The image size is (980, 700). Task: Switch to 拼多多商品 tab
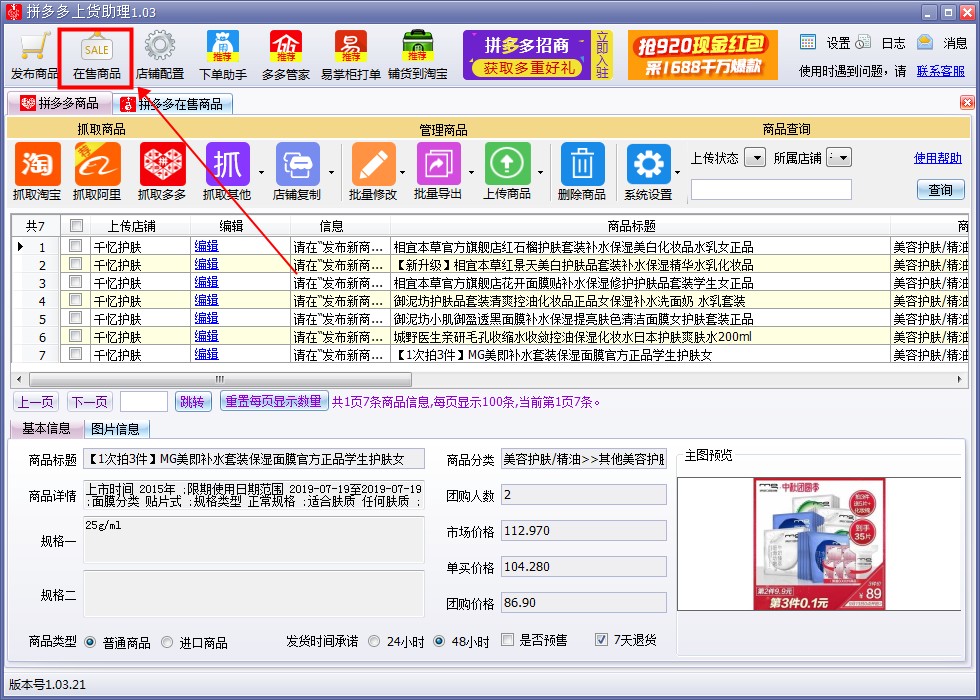point(59,103)
